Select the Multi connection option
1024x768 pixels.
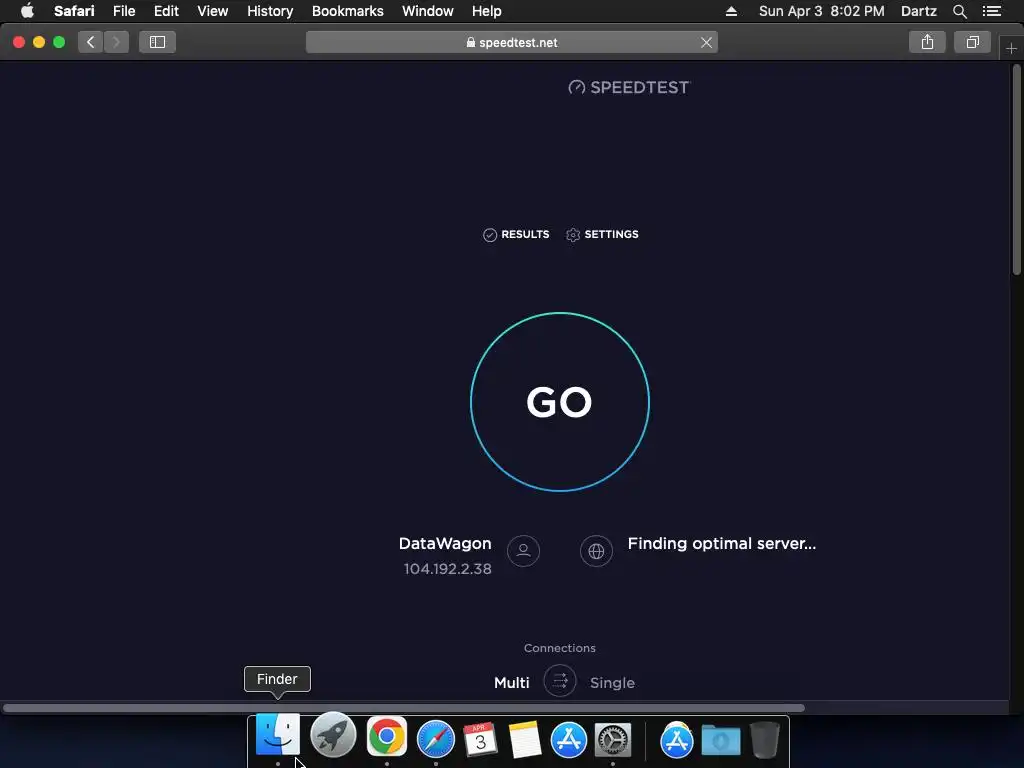point(511,682)
